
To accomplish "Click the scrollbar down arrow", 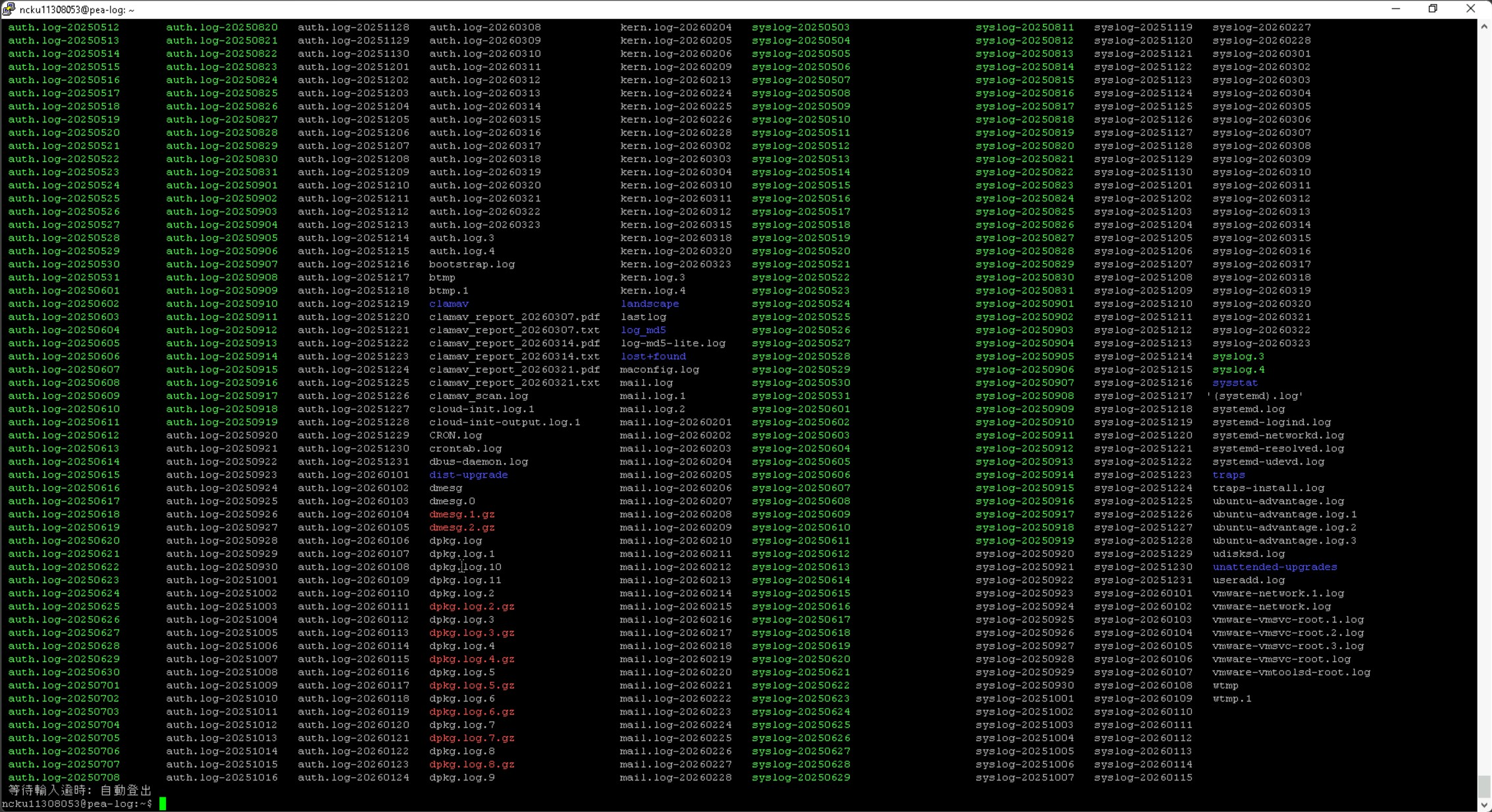I will pos(1484,804).
